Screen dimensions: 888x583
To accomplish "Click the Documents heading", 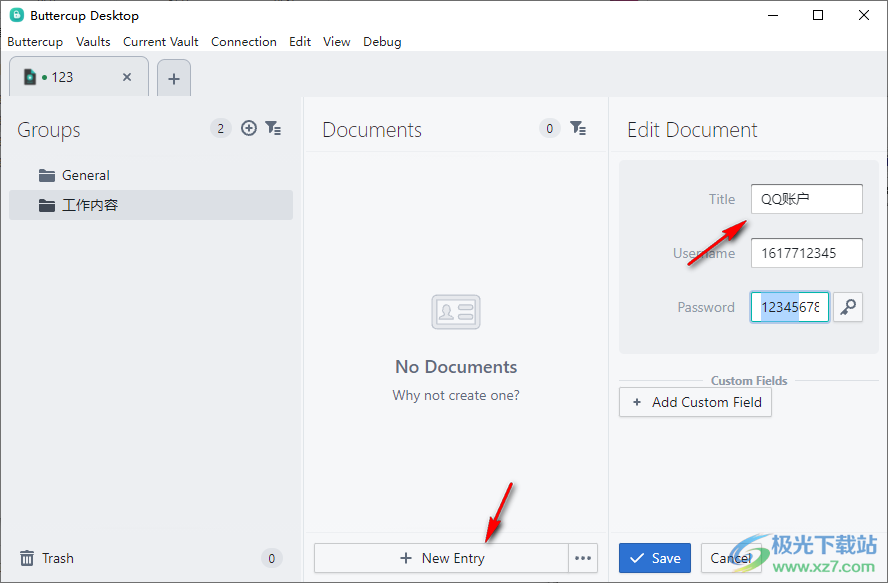I will click(372, 130).
